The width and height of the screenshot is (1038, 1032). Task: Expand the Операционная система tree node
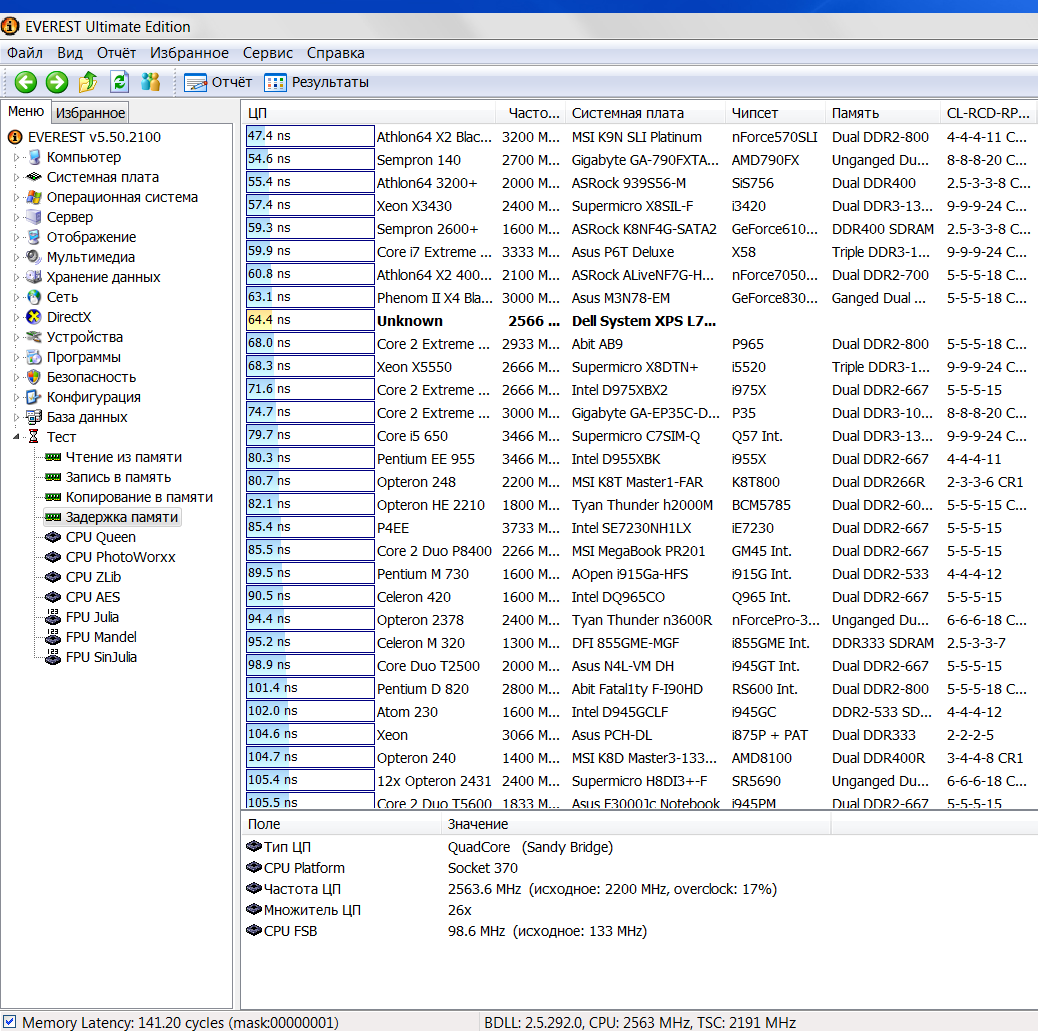pyautogui.click(x=17, y=197)
